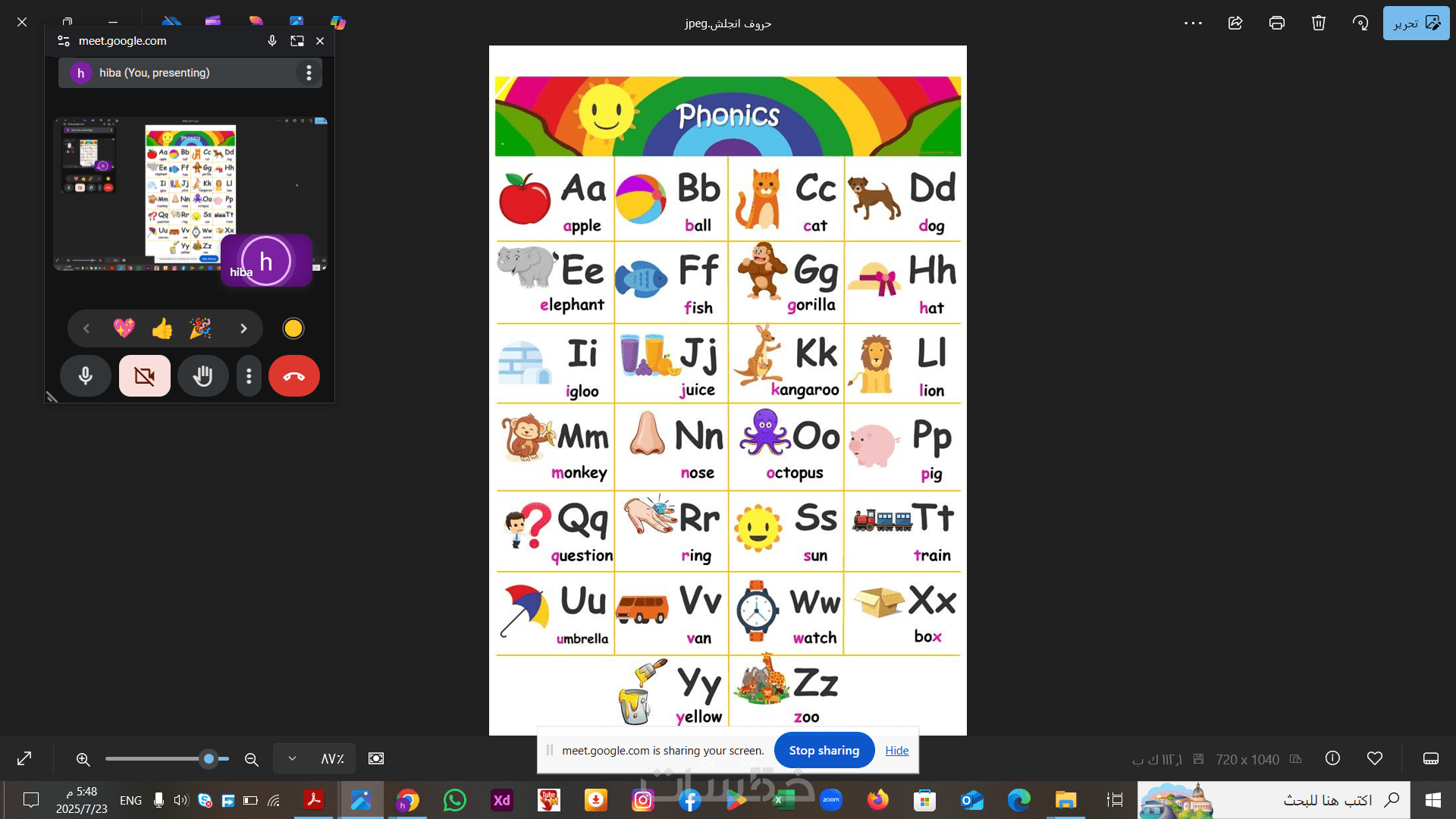Click the zoom slider handle

coord(209,758)
